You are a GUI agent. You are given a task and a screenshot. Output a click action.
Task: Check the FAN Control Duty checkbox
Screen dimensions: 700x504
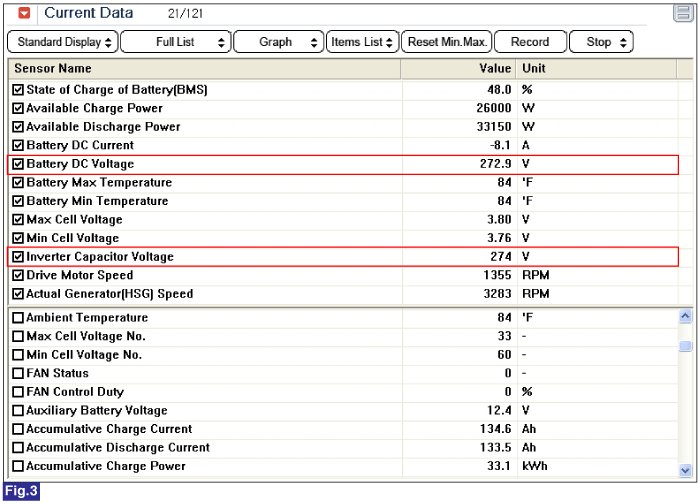pyautogui.click(x=18, y=392)
